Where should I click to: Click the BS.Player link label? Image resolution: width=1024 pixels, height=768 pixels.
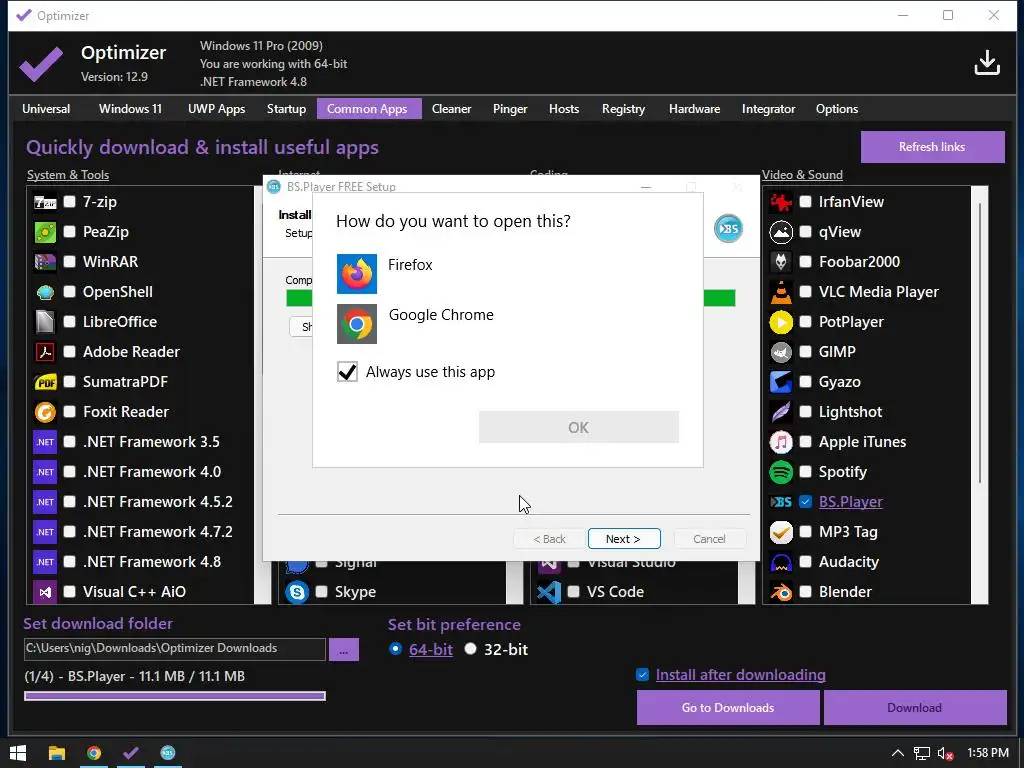pos(850,502)
